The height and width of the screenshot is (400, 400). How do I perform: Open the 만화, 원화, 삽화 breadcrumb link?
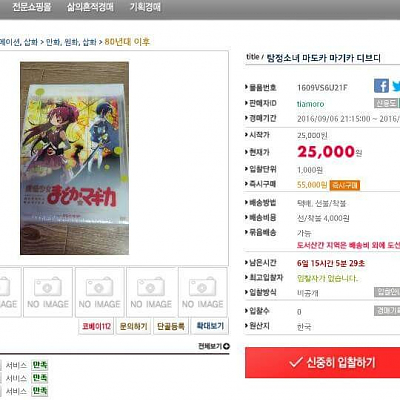[71, 42]
